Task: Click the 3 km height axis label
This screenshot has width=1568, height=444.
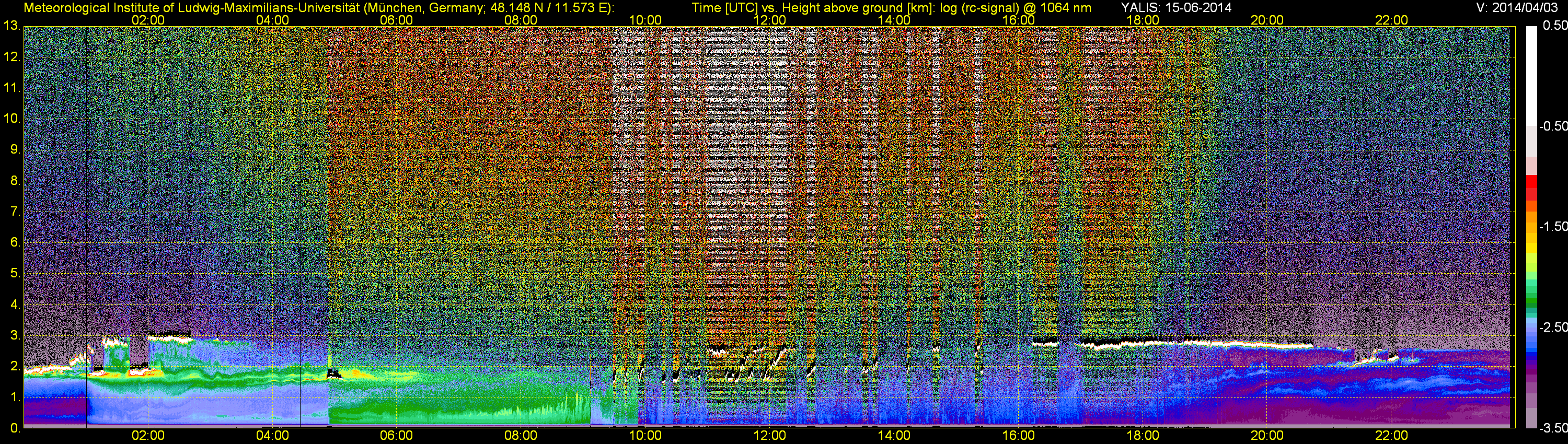Action: click(15, 335)
